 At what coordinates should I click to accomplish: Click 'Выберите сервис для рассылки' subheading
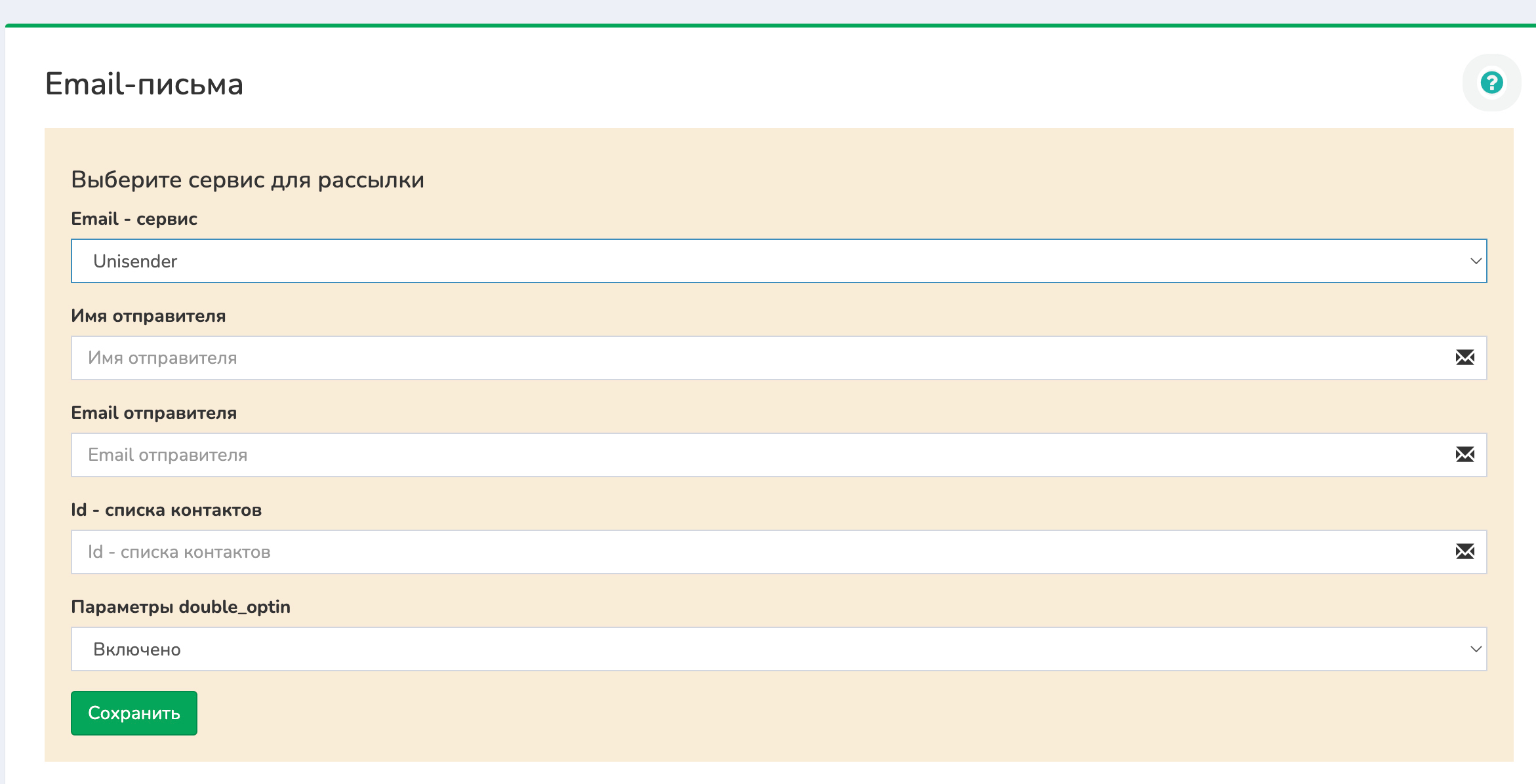(247, 180)
